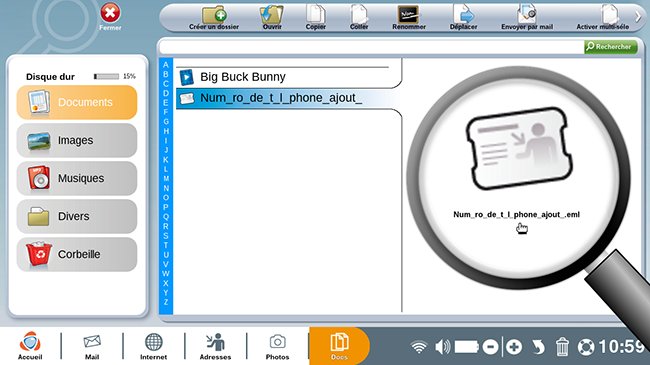Open the Corbeille trash folder
This screenshot has width=650, height=365.
pos(77,254)
